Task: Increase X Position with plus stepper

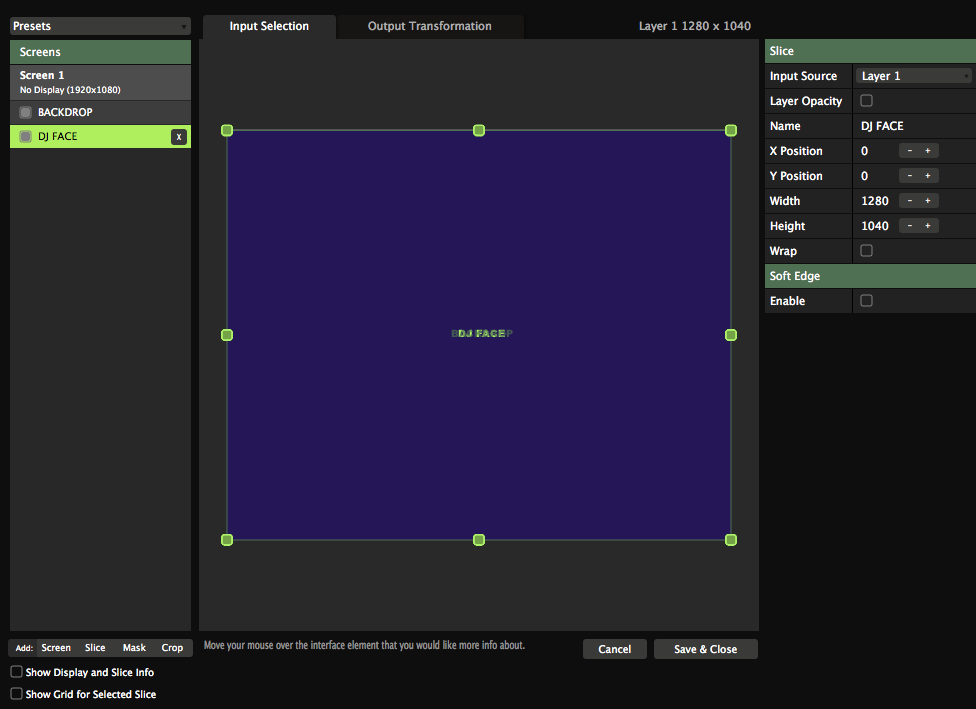Action: point(928,151)
